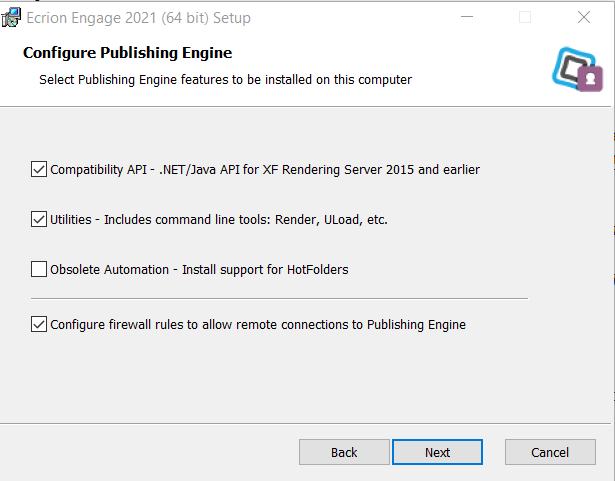Click the Ecrion Engage logo in the header
Image resolution: width=615 pixels, height=481 pixels.
point(577,69)
